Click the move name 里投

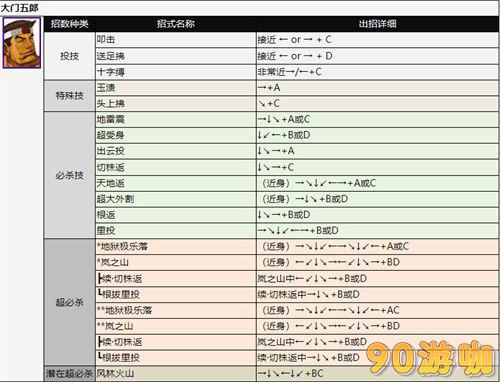point(106,230)
